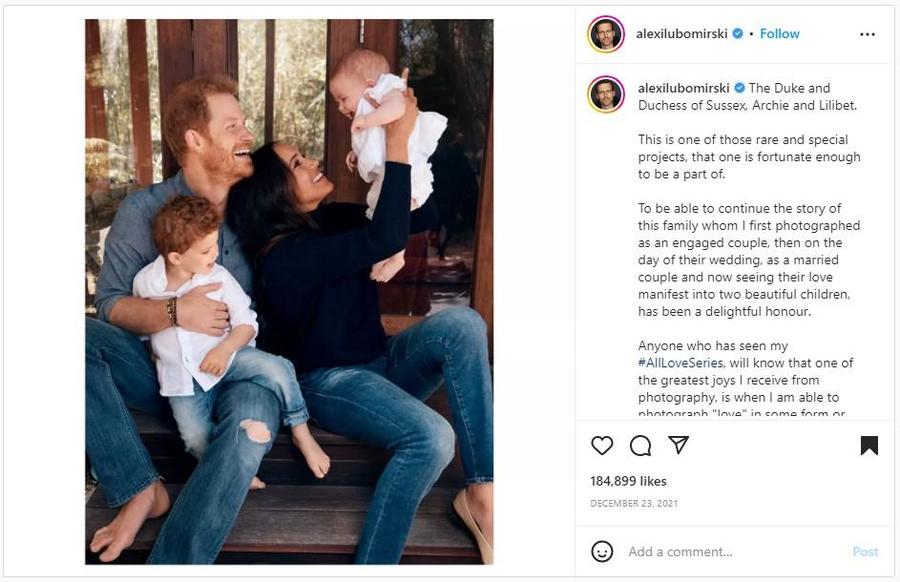Share the post with the paper plane icon

[x=679, y=445]
